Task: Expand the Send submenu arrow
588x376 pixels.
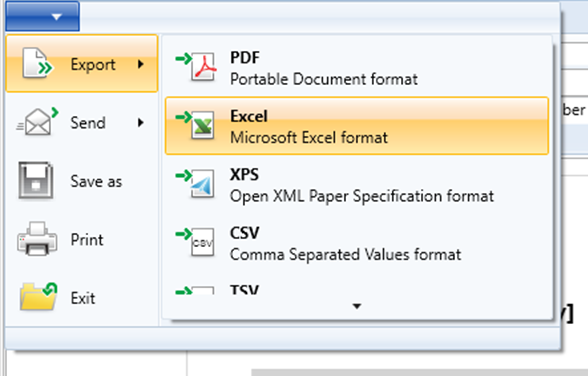Action: (141, 123)
